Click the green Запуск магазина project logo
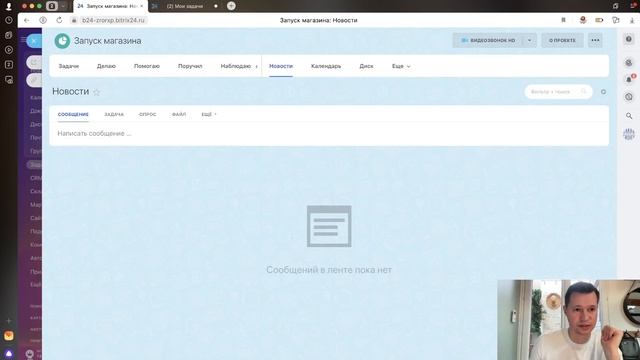Viewport: 640px width, 360px height. click(62, 41)
